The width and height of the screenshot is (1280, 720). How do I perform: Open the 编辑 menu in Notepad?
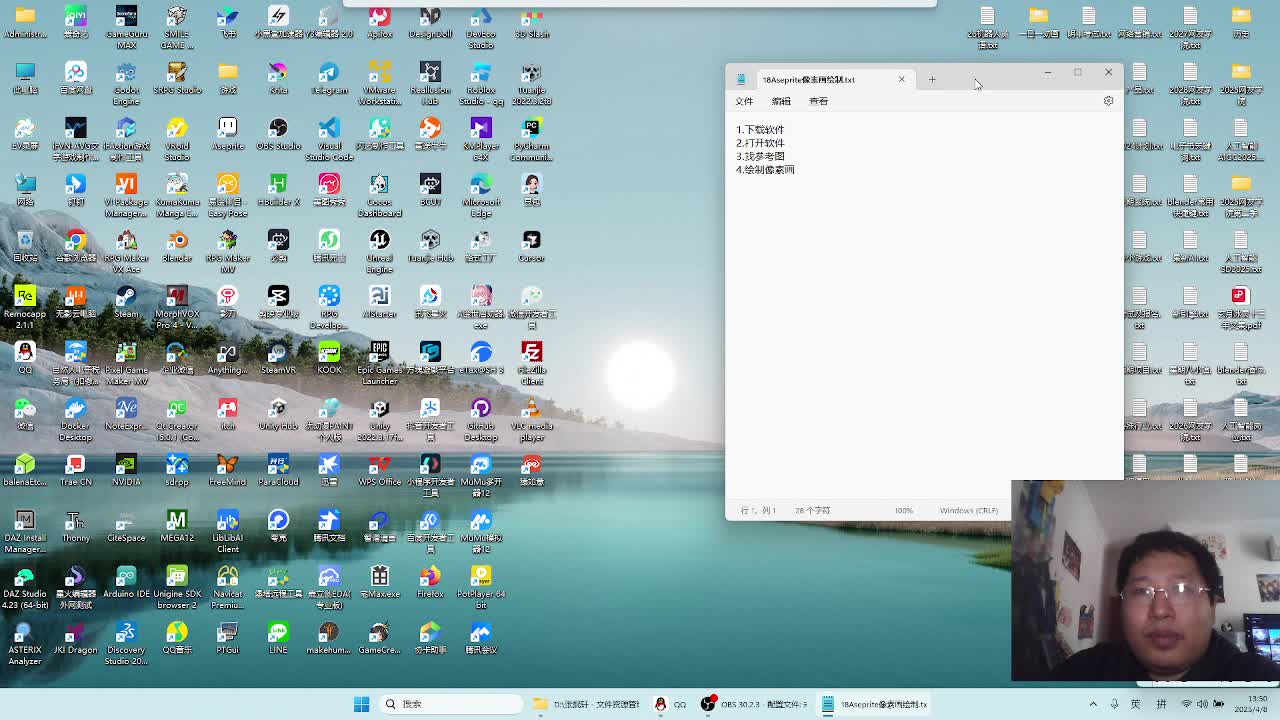[x=781, y=101]
